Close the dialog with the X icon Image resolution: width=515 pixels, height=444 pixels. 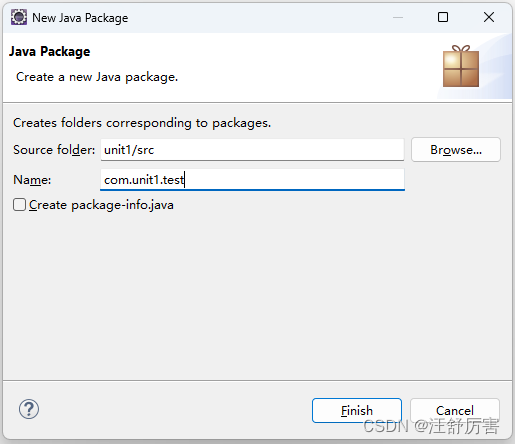click(489, 17)
